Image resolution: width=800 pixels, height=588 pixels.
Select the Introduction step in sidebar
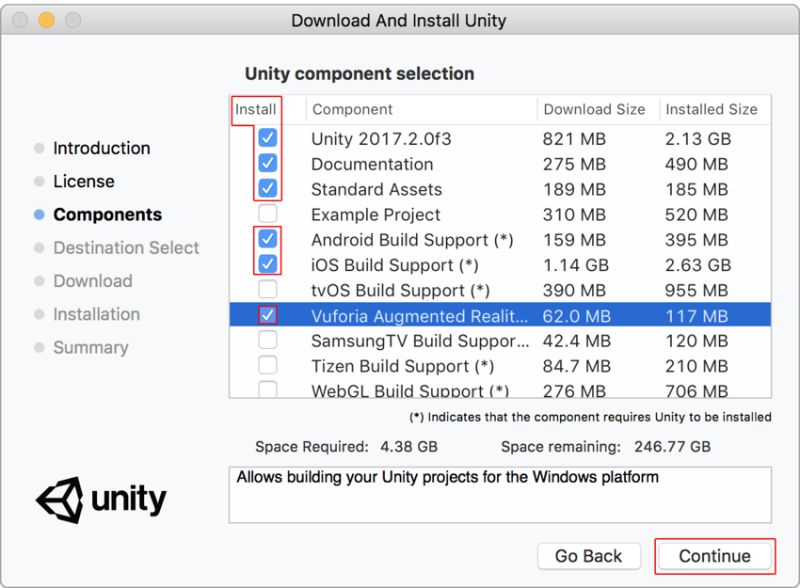click(102, 148)
